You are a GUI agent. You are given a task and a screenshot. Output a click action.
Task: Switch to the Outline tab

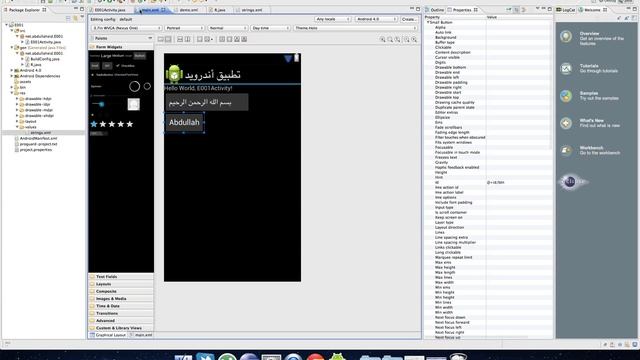[435, 10]
